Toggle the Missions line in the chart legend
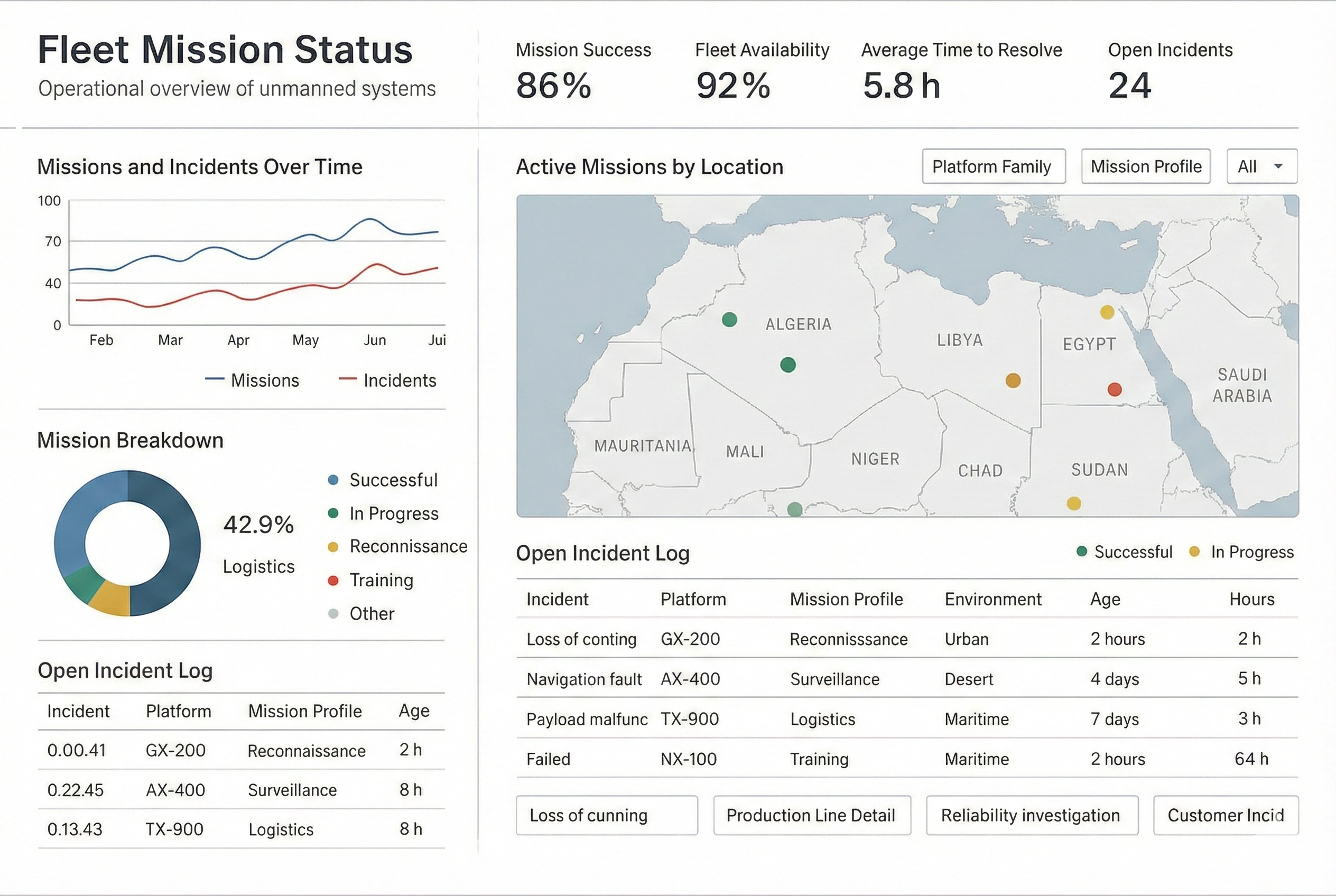Viewport: 1336px width, 896px height. click(x=252, y=380)
